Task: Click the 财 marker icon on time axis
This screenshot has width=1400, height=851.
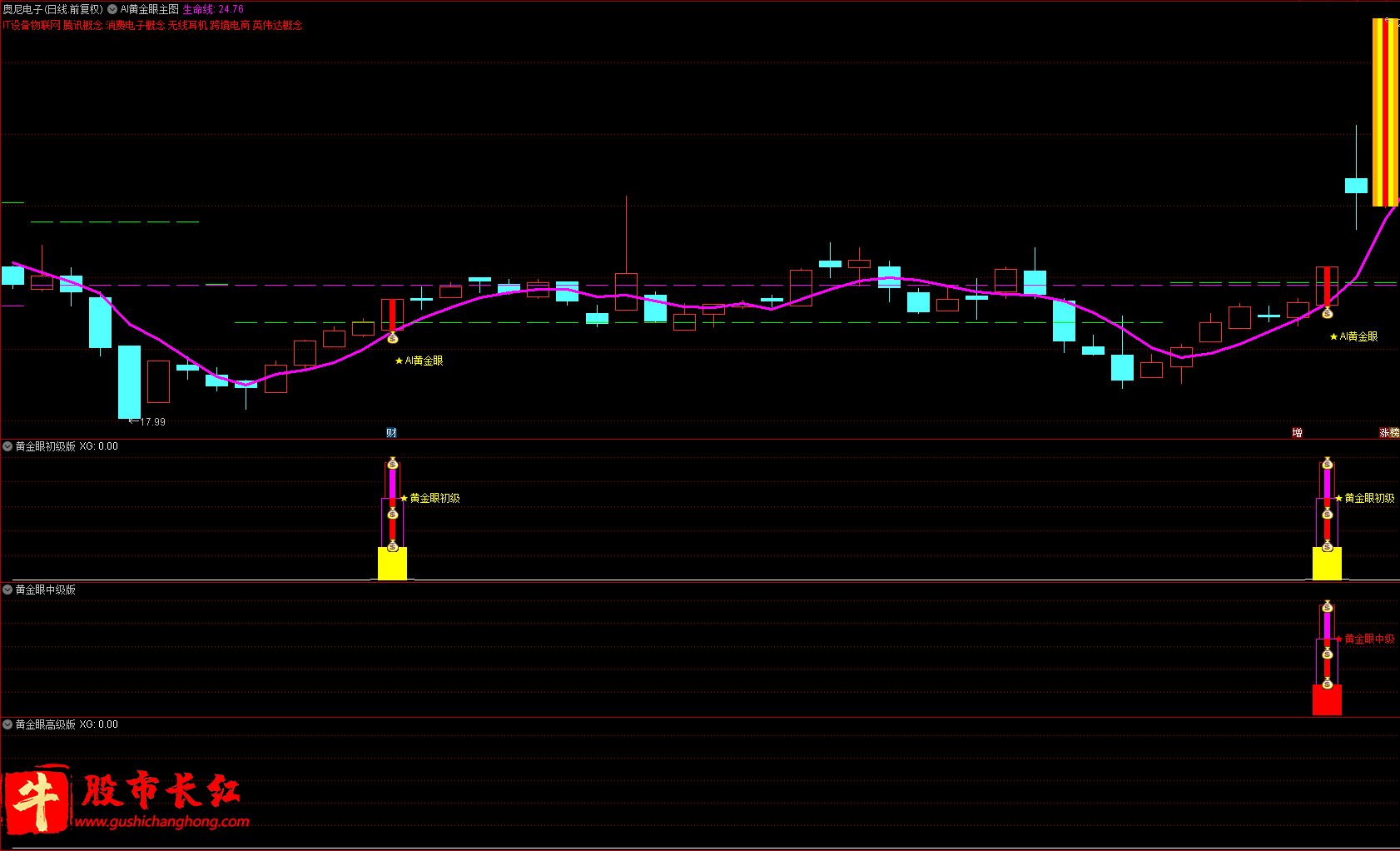Action: pos(391,433)
